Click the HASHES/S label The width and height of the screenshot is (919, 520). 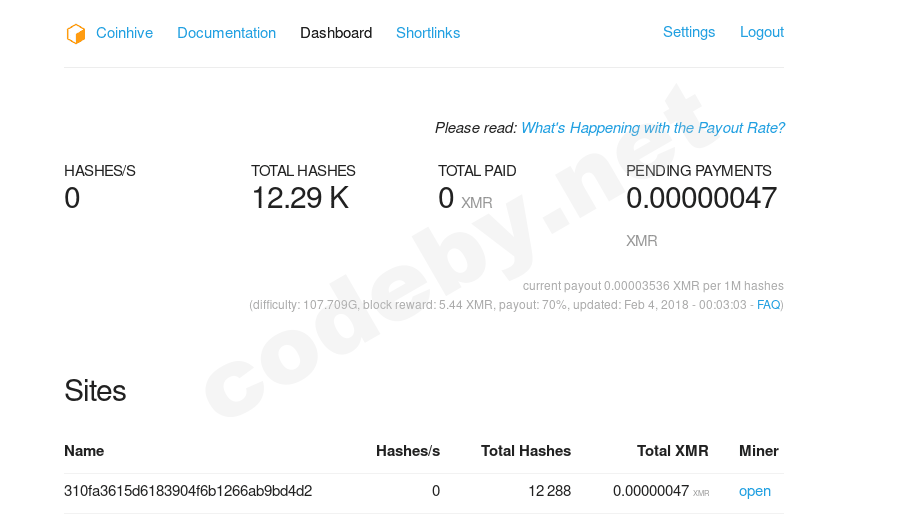point(100,171)
